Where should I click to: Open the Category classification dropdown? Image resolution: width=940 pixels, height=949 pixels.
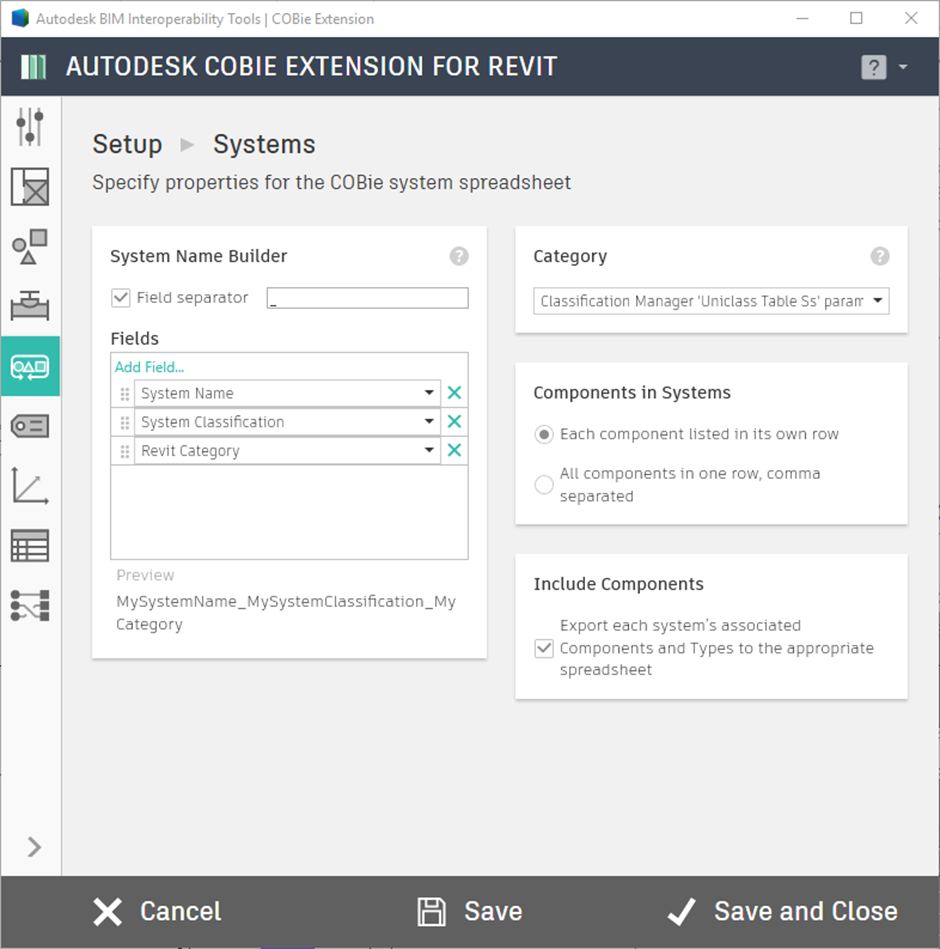(x=711, y=301)
